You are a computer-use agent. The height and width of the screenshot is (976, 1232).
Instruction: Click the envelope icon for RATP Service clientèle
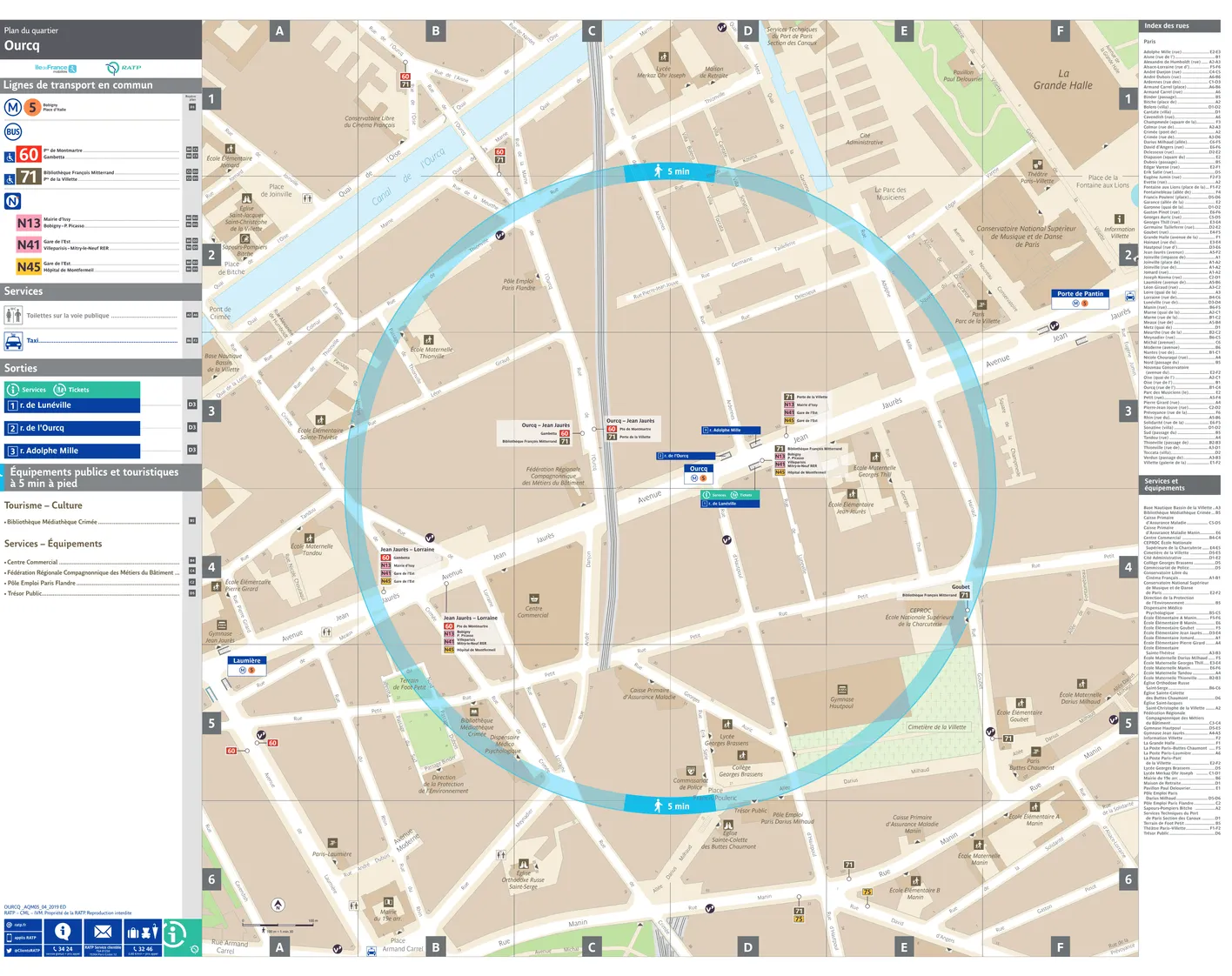[103, 932]
